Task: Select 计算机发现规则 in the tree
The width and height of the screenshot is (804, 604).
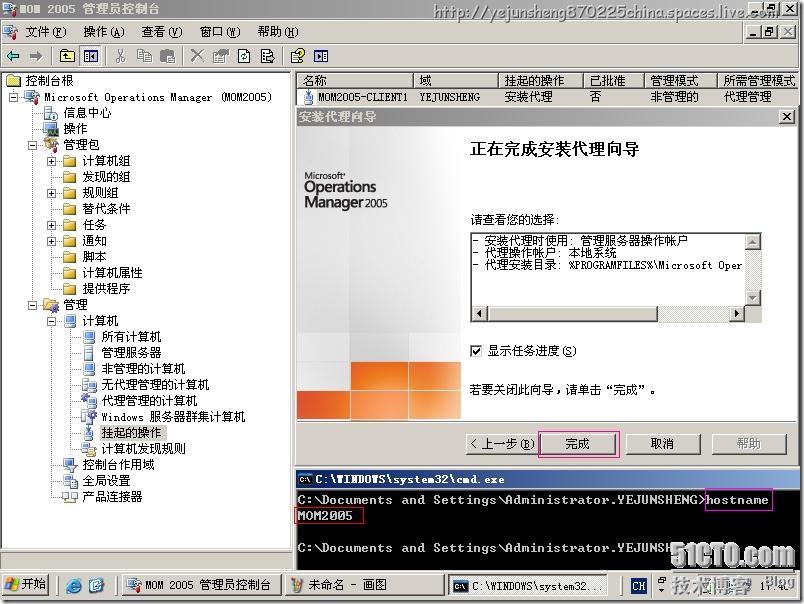Action: tap(144, 449)
